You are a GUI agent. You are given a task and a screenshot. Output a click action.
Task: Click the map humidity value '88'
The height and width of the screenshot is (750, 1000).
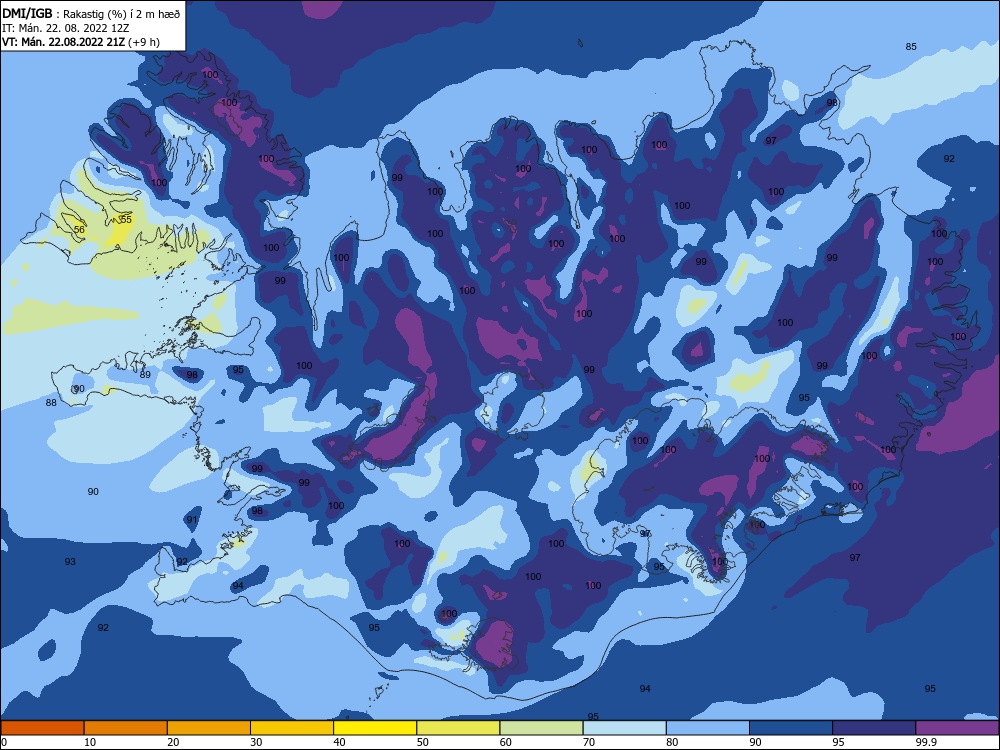51,402
